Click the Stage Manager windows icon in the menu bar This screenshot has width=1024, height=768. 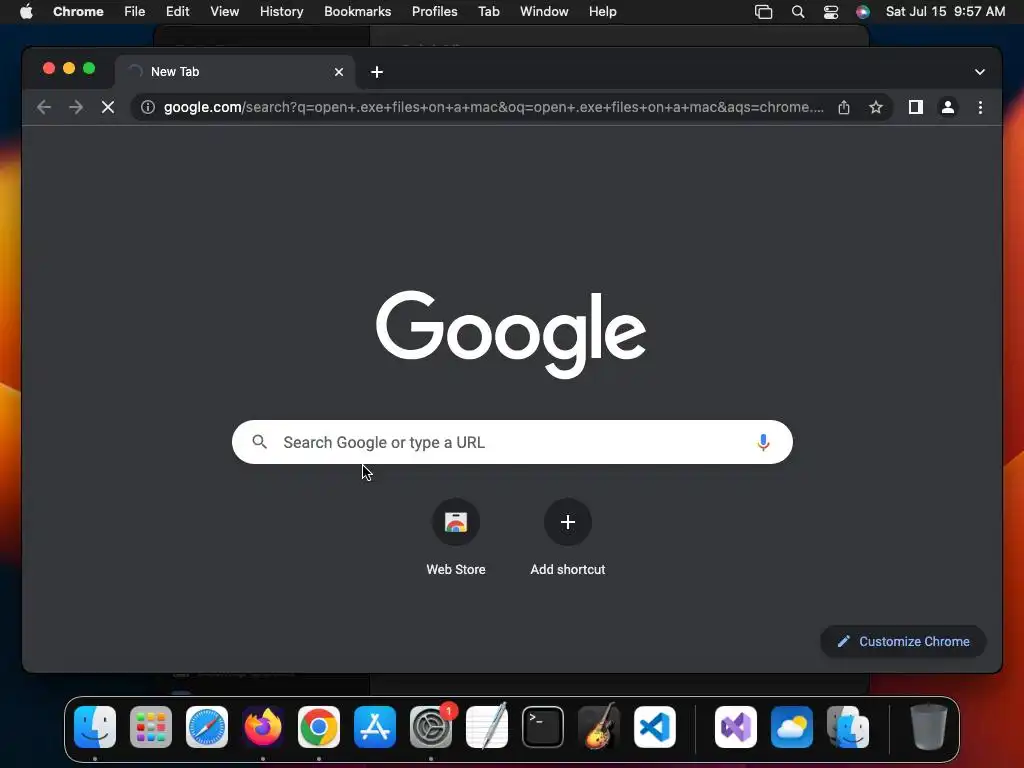click(763, 12)
